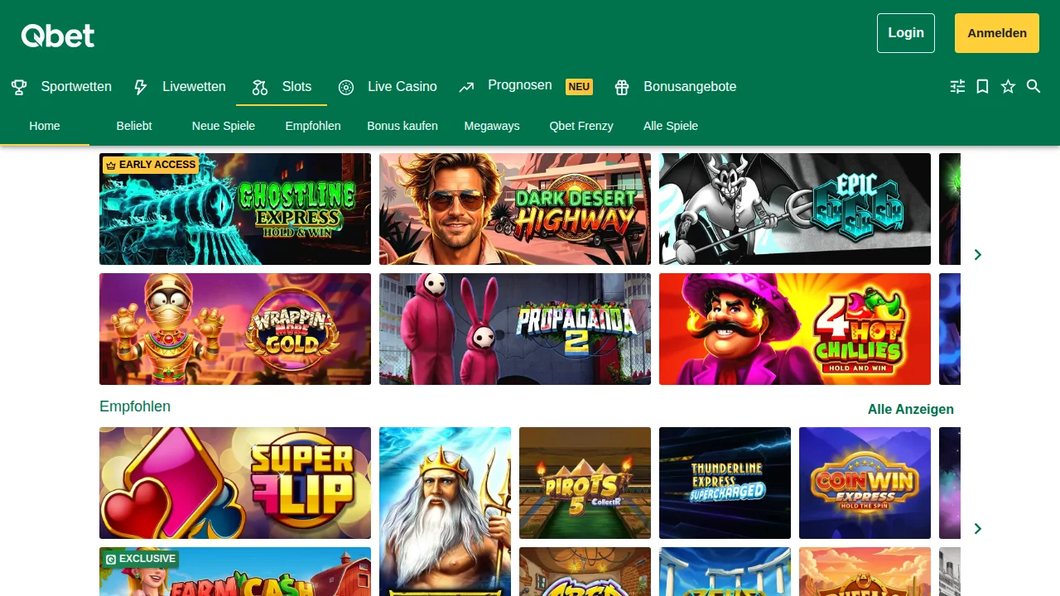Click the Live Casino chip icon
This screenshot has width=1060, height=596.
(x=345, y=87)
